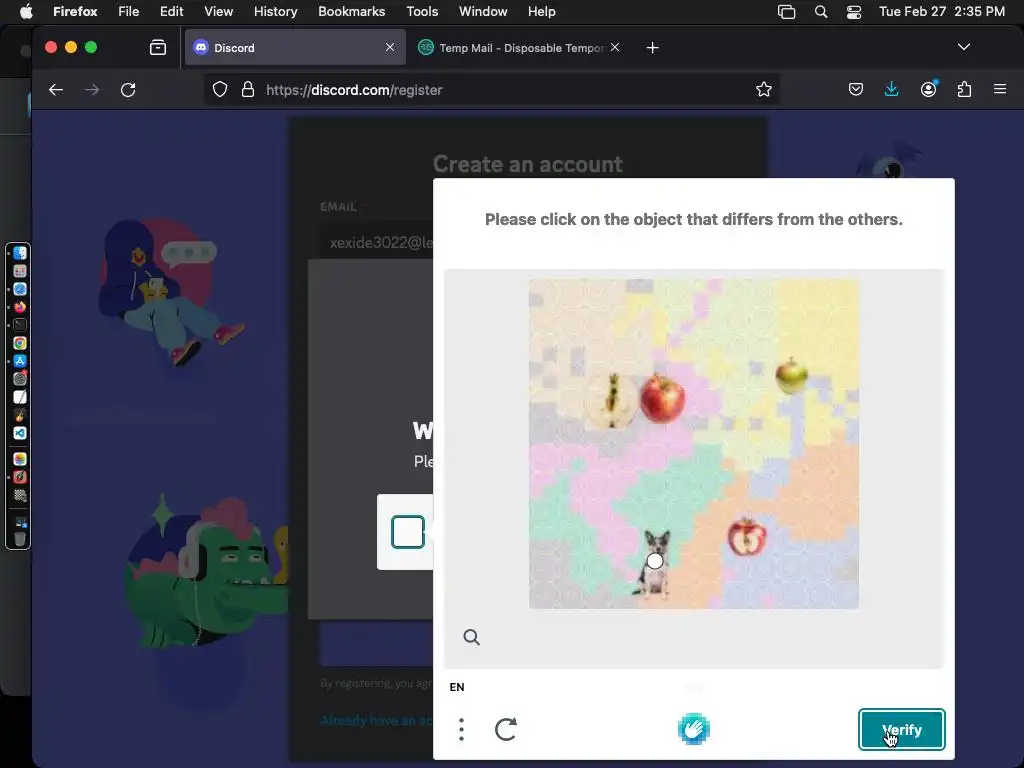
Task: Open the Apple menu
Action: pyautogui.click(x=26, y=11)
